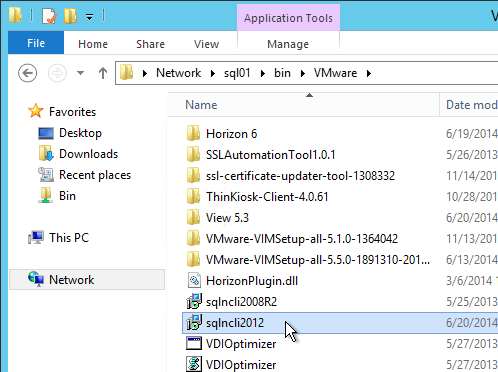Click the Bin network folder icon
Viewport: 498px width, 372px height.
(45, 195)
